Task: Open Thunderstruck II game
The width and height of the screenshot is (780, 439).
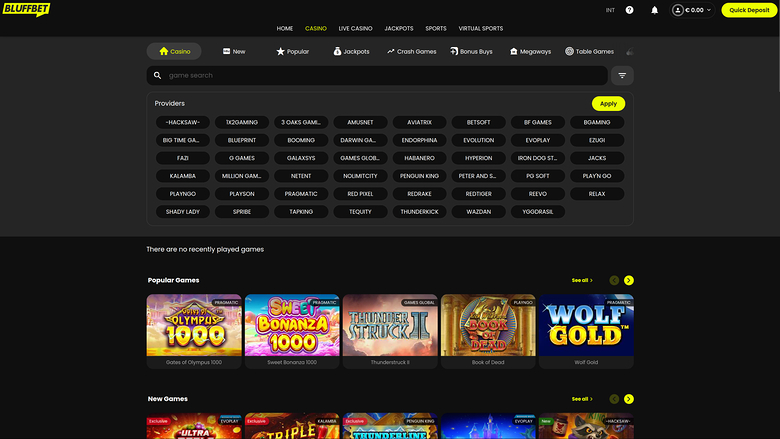Action: pyautogui.click(x=390, y=331)
